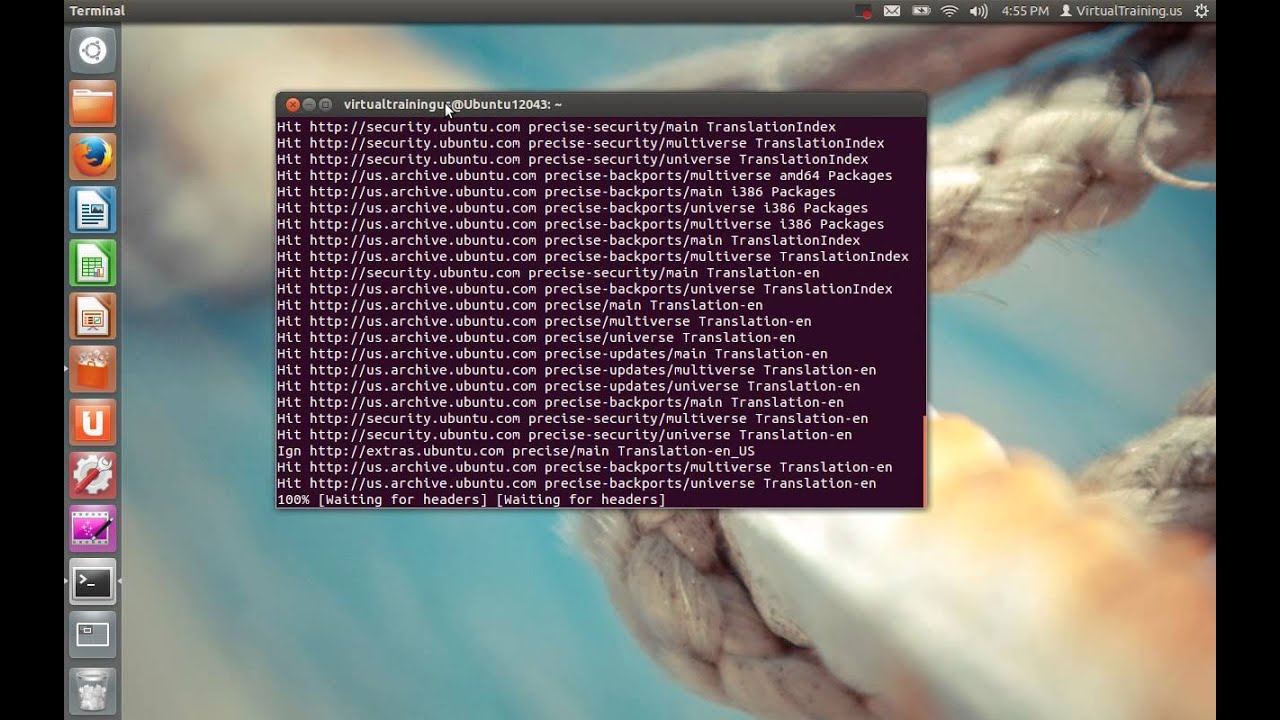Minimize the terminal window
The image size is (1280, 720).
point(309,104)
